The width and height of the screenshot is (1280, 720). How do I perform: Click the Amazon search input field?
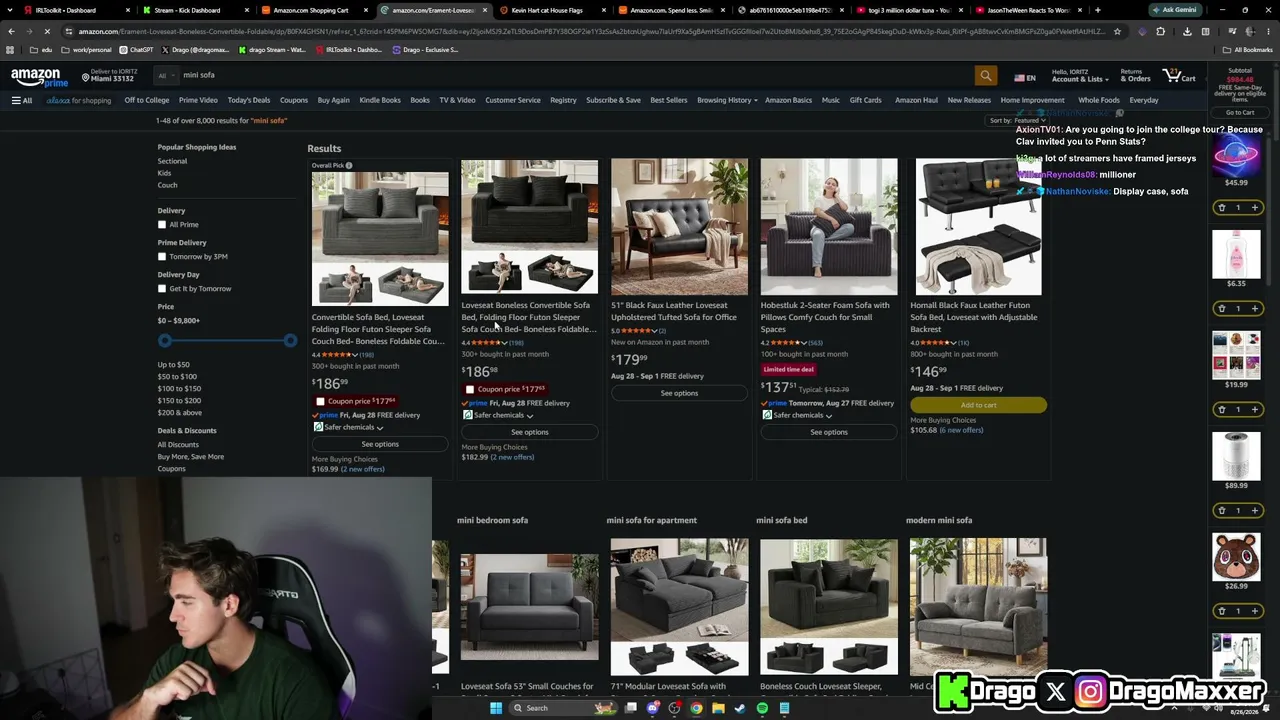click(575, 76)
